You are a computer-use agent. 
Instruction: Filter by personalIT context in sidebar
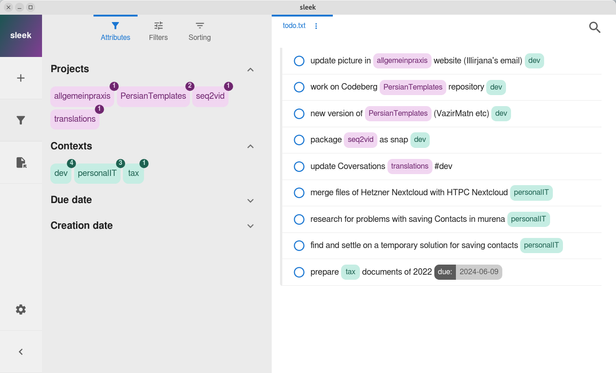(x=97, y=173)
